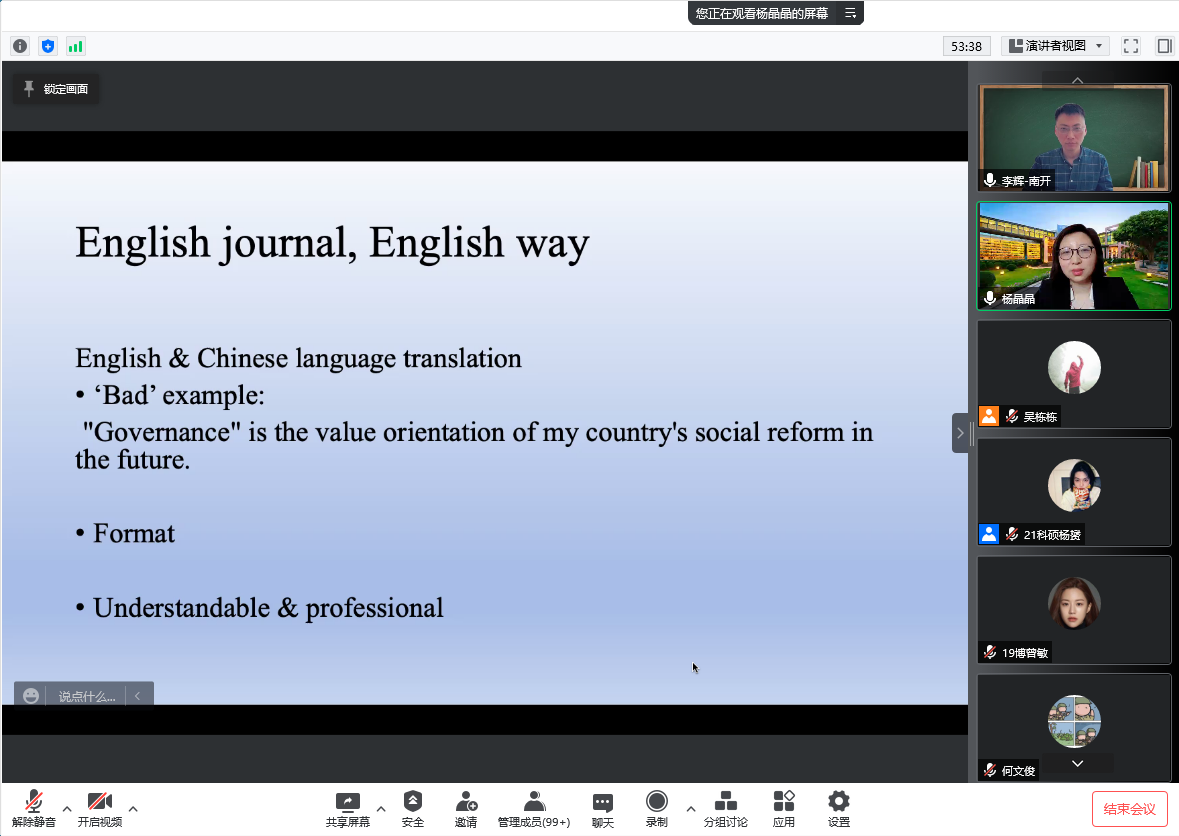Expand audio options arrow beside mute
This screenshot has height=836, width=1179.
pyautogui.click(x=67, y=808)
